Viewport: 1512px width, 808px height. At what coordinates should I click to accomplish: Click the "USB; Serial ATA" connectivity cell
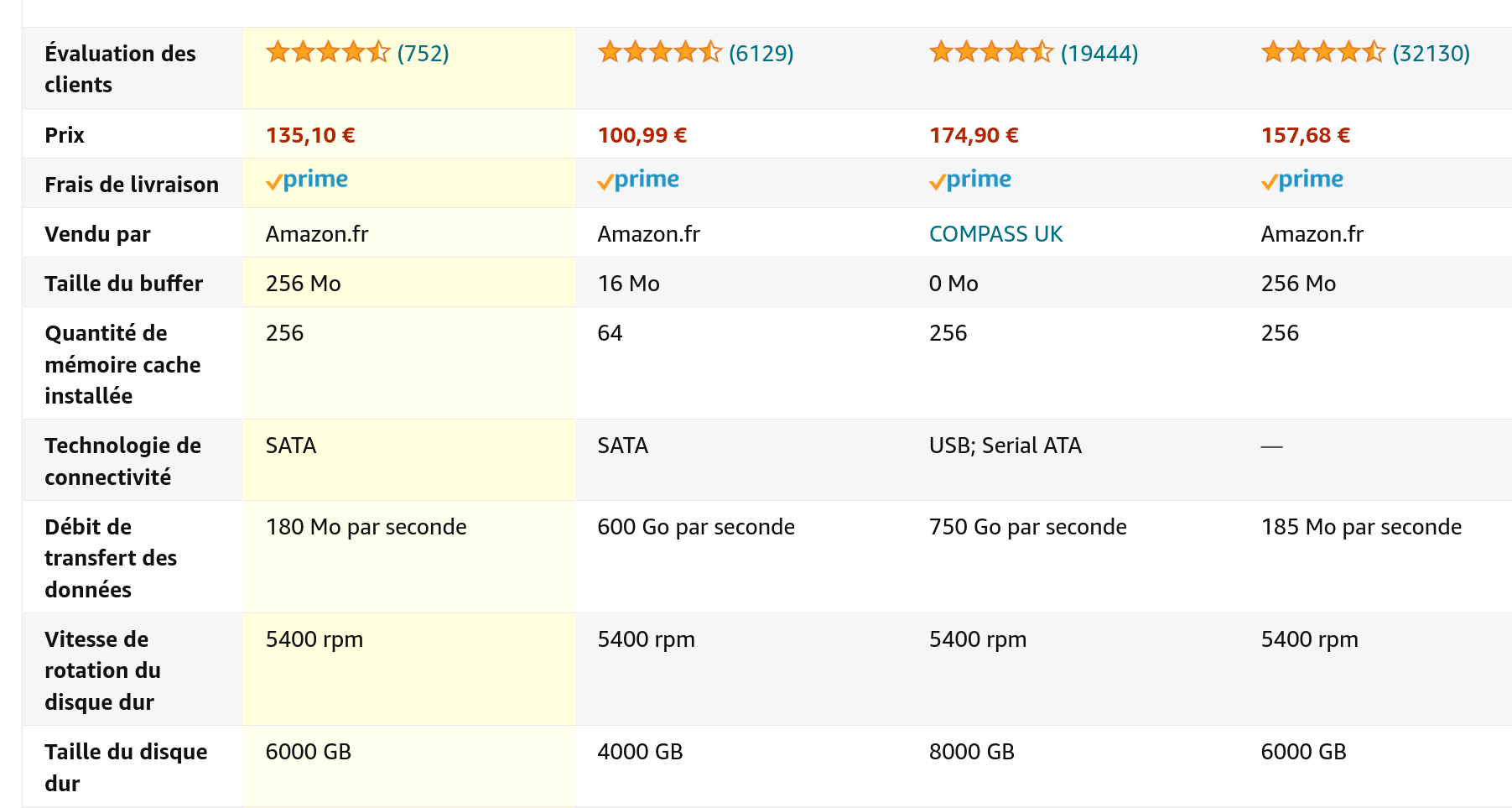point(1005,446)
